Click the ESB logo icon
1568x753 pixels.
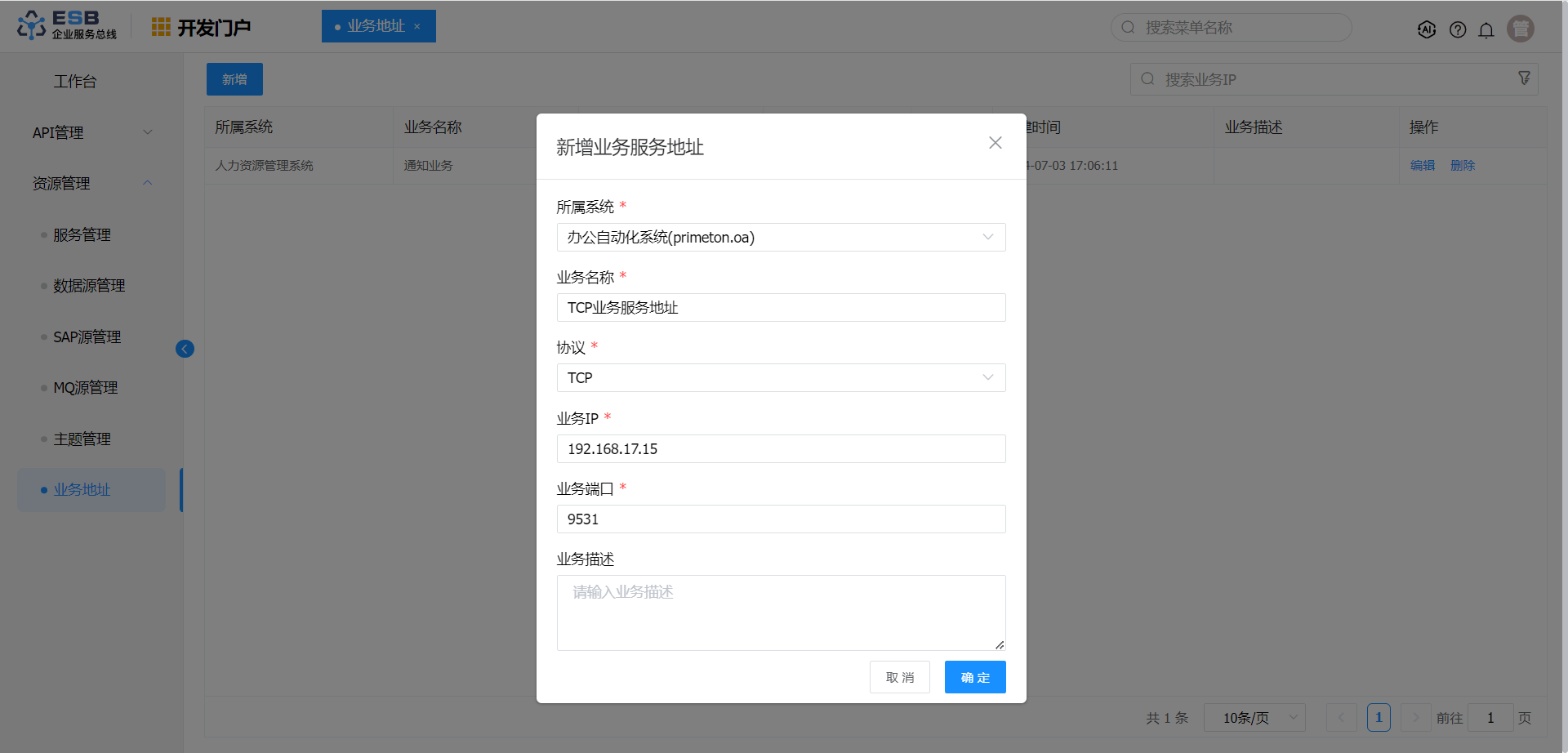[x=32, y=25]
